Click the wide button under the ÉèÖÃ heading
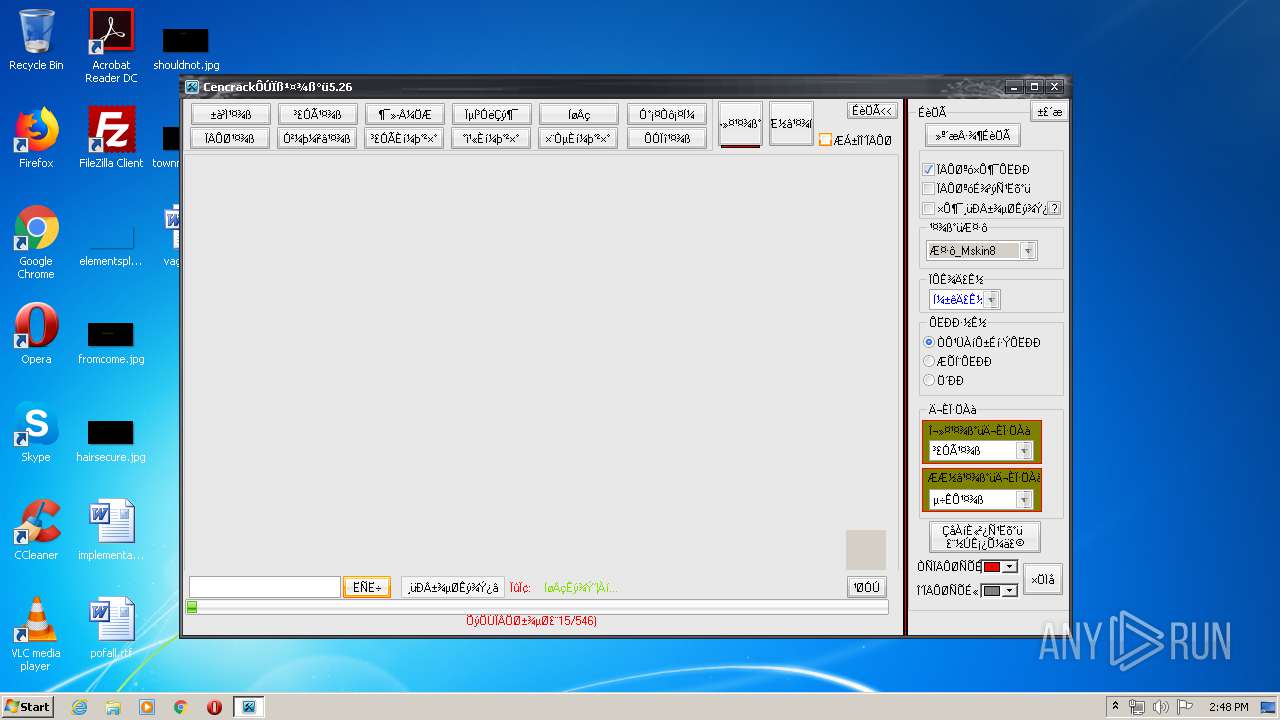1280x720 pixels. tap(972, 136)
